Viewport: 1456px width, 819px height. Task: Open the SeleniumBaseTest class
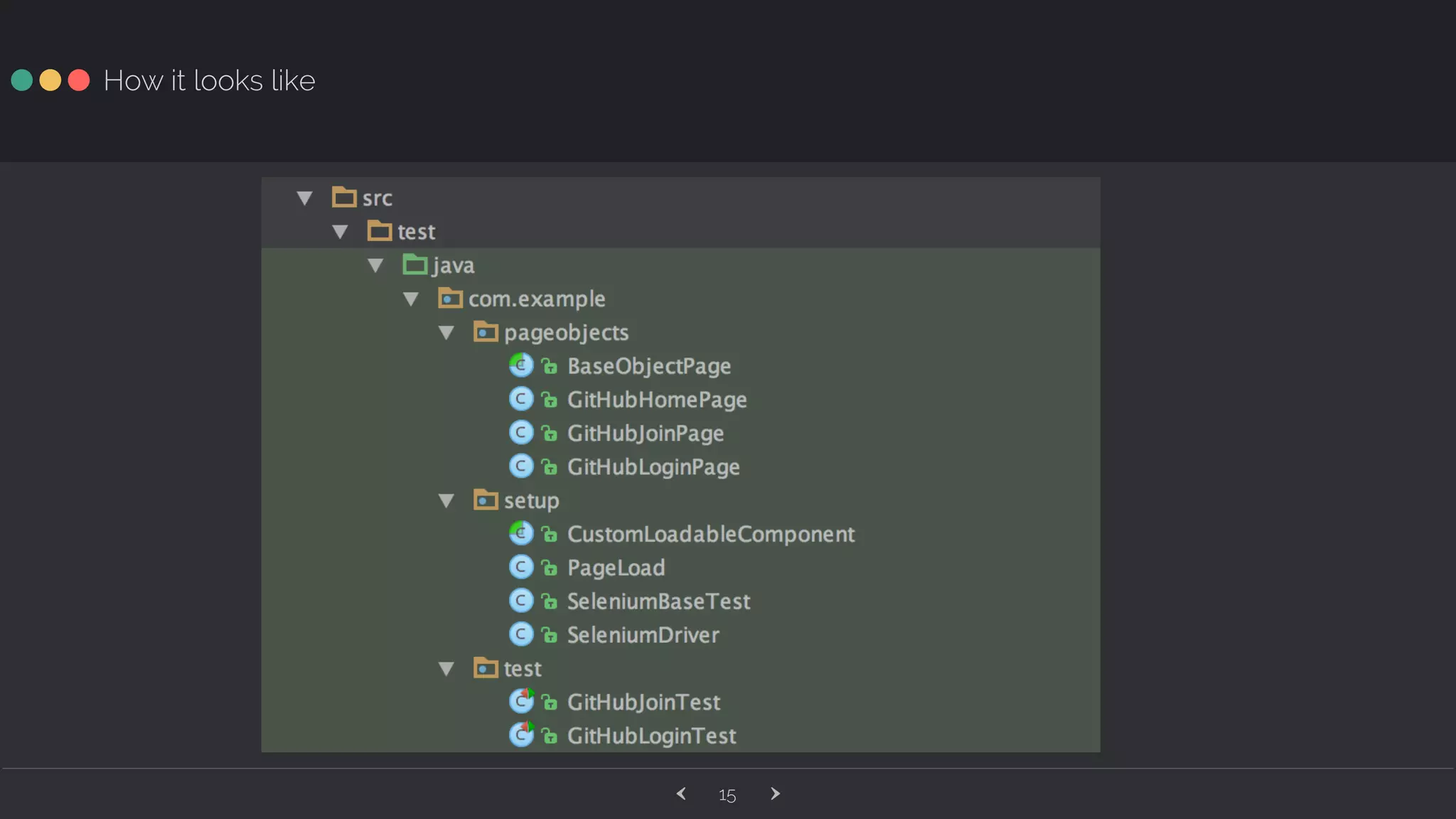click(658, 601)
